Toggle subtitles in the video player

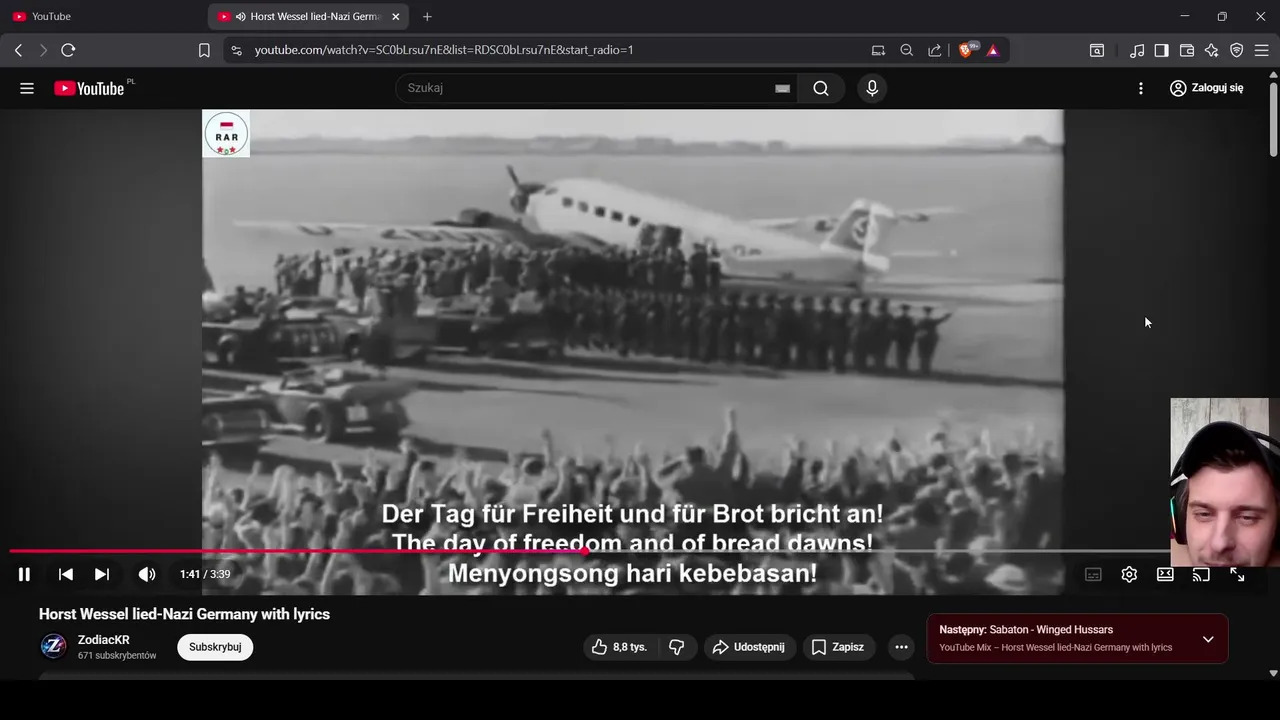click(1093, 574)
